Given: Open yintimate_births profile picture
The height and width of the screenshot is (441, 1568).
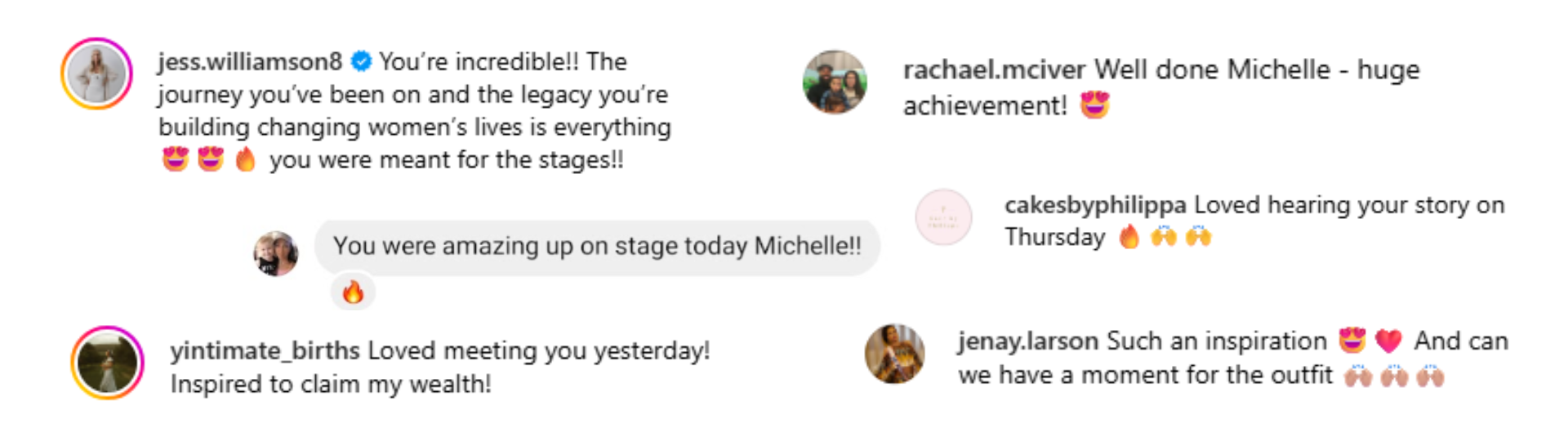Looking at the screenshot, I should (x=108, y=363).
